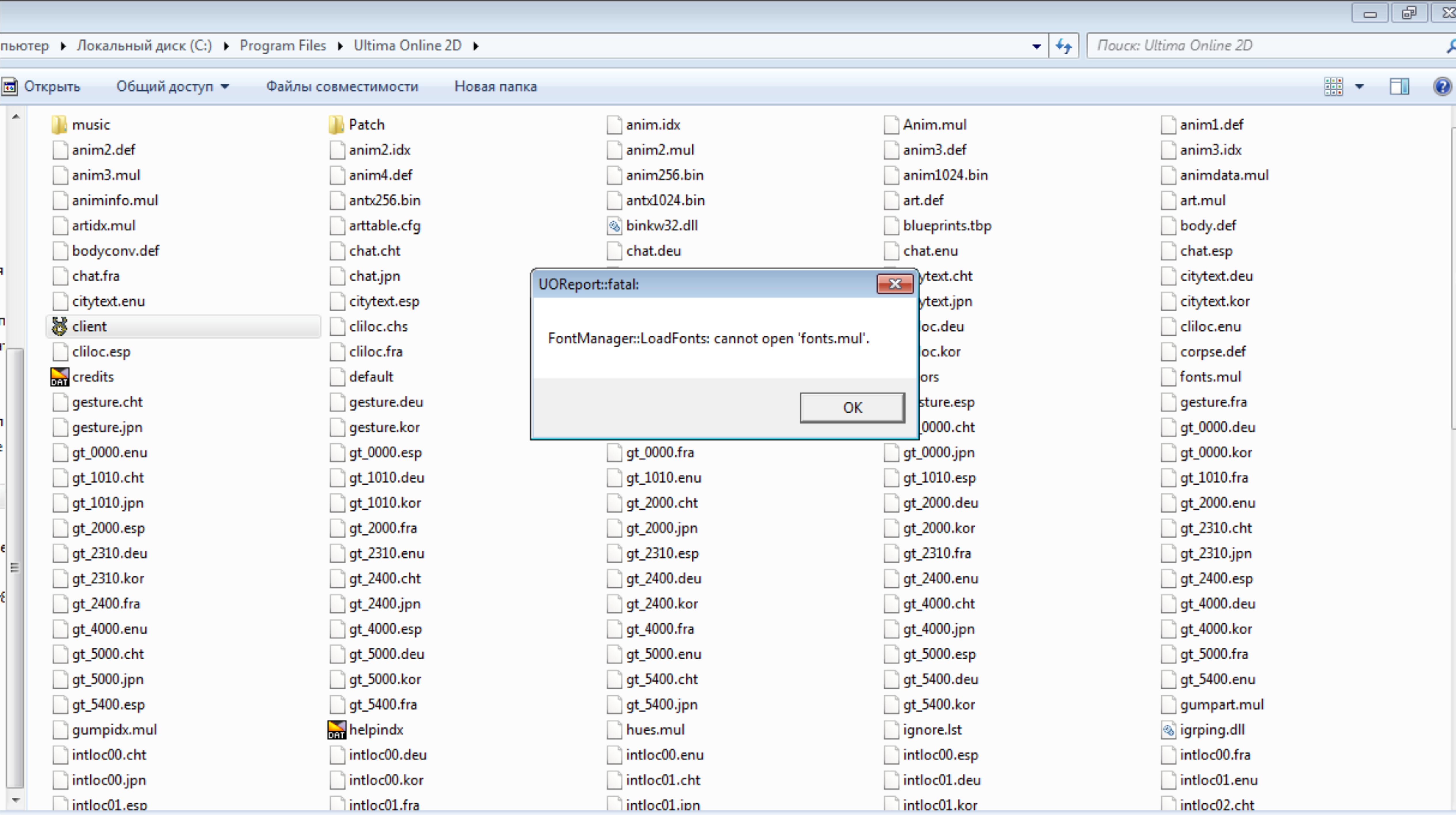
Task: Select file gesture.kor
Action: [375, 427]
